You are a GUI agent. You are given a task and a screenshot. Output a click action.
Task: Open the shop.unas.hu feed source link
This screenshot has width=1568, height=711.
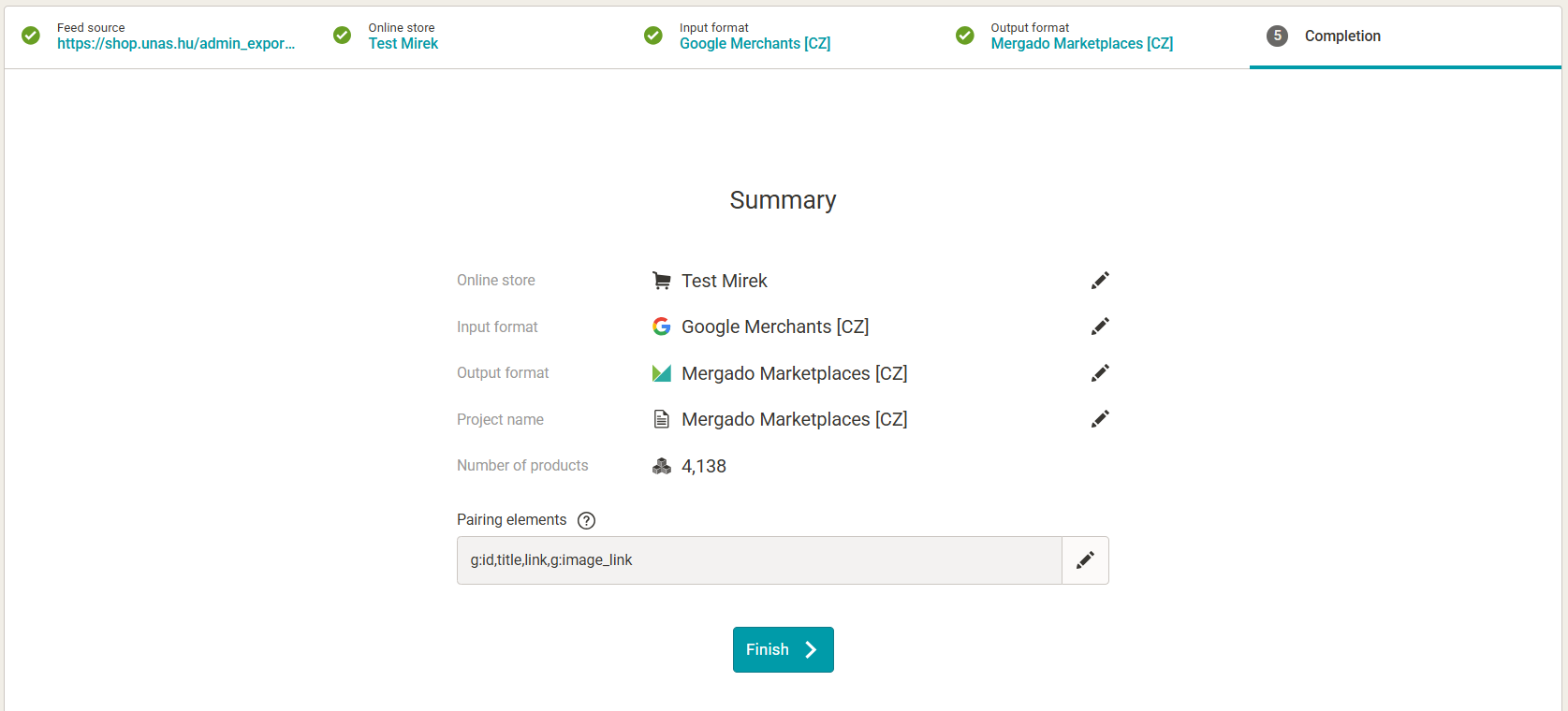pyautogui.click(x=175, y=44)
